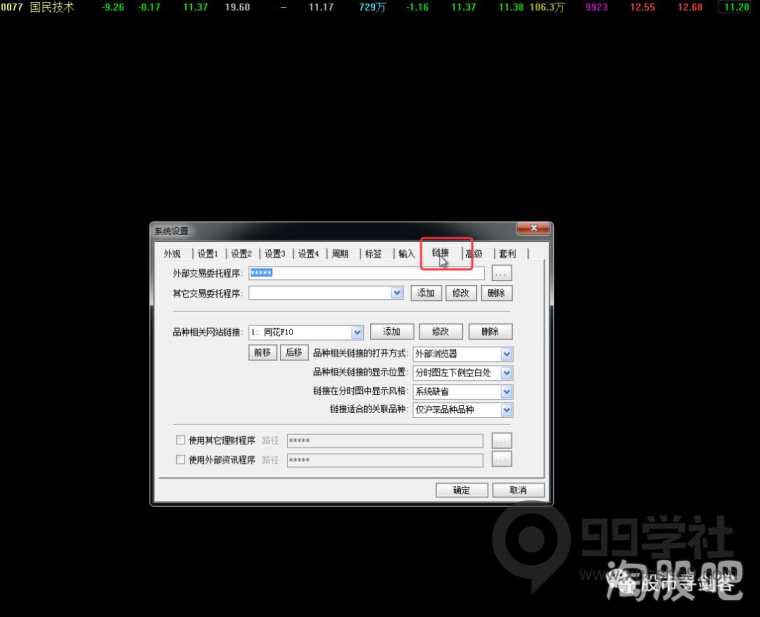This screenshot has width=760, height=617.
Task: Click stock name 国民技术 in quote row
Action: point(52,7)
